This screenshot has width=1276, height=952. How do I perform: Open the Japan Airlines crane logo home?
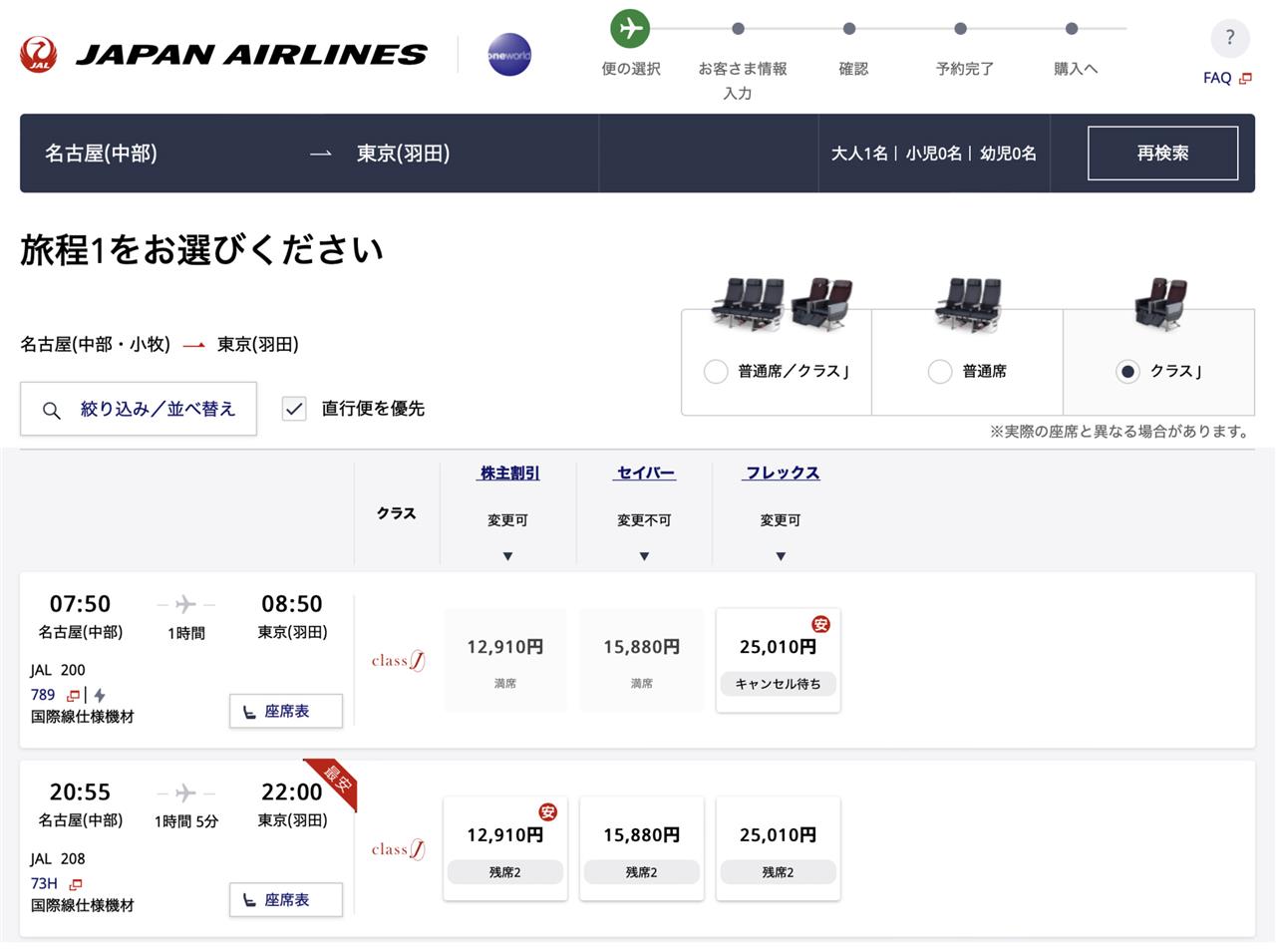click(x=39, y=54)
